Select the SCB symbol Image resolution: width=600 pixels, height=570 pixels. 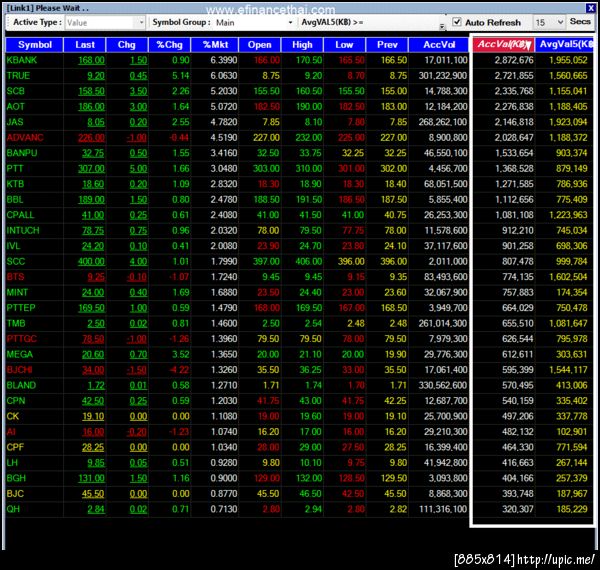coord(15,91)
